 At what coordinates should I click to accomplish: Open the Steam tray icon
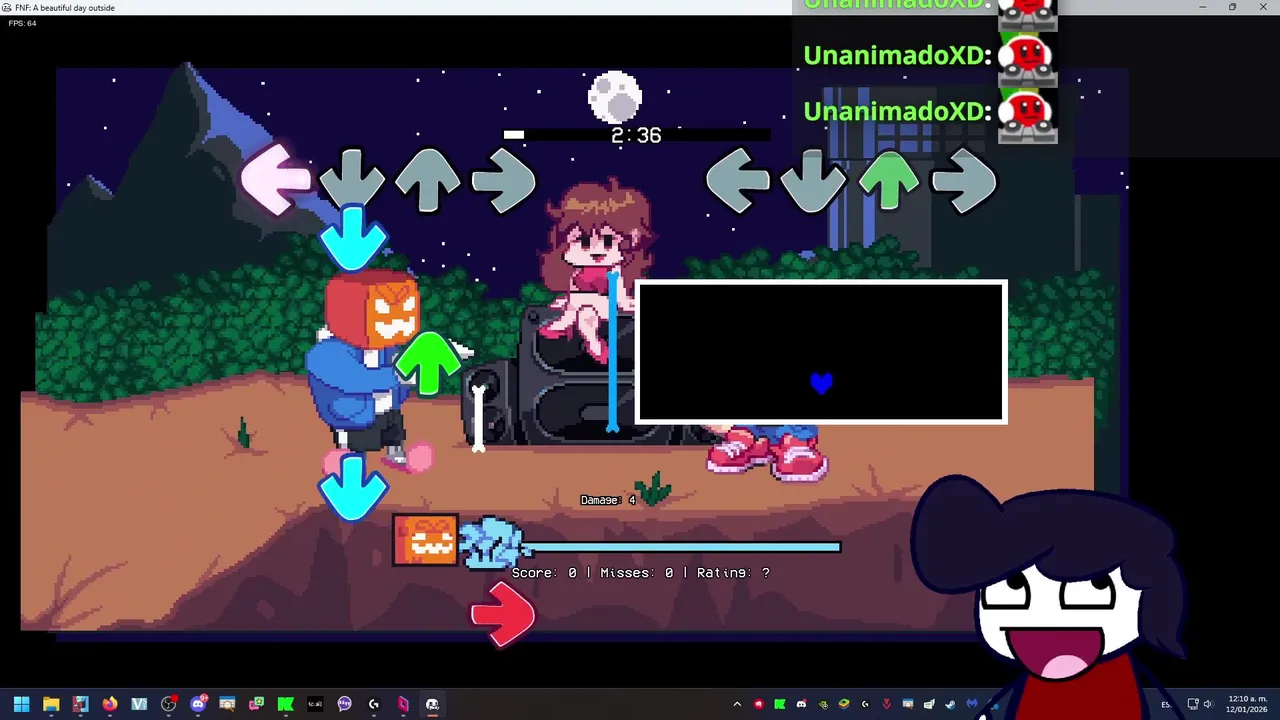pyautogui.click(x=950, y=704)
